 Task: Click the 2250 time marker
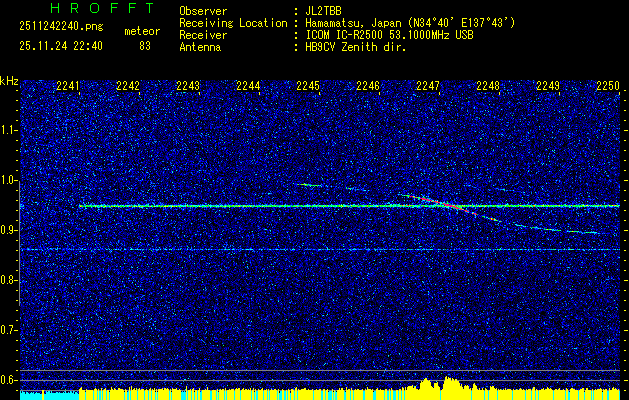[x=607, y=86]
